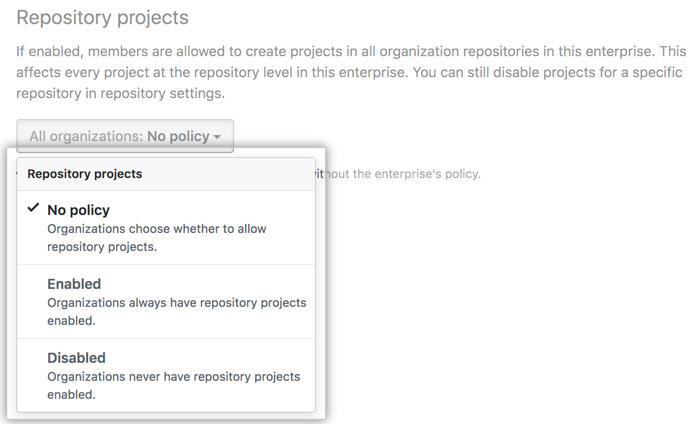Select the No policy option
Viewport: 692px width, 424px height.
point(78,210)
